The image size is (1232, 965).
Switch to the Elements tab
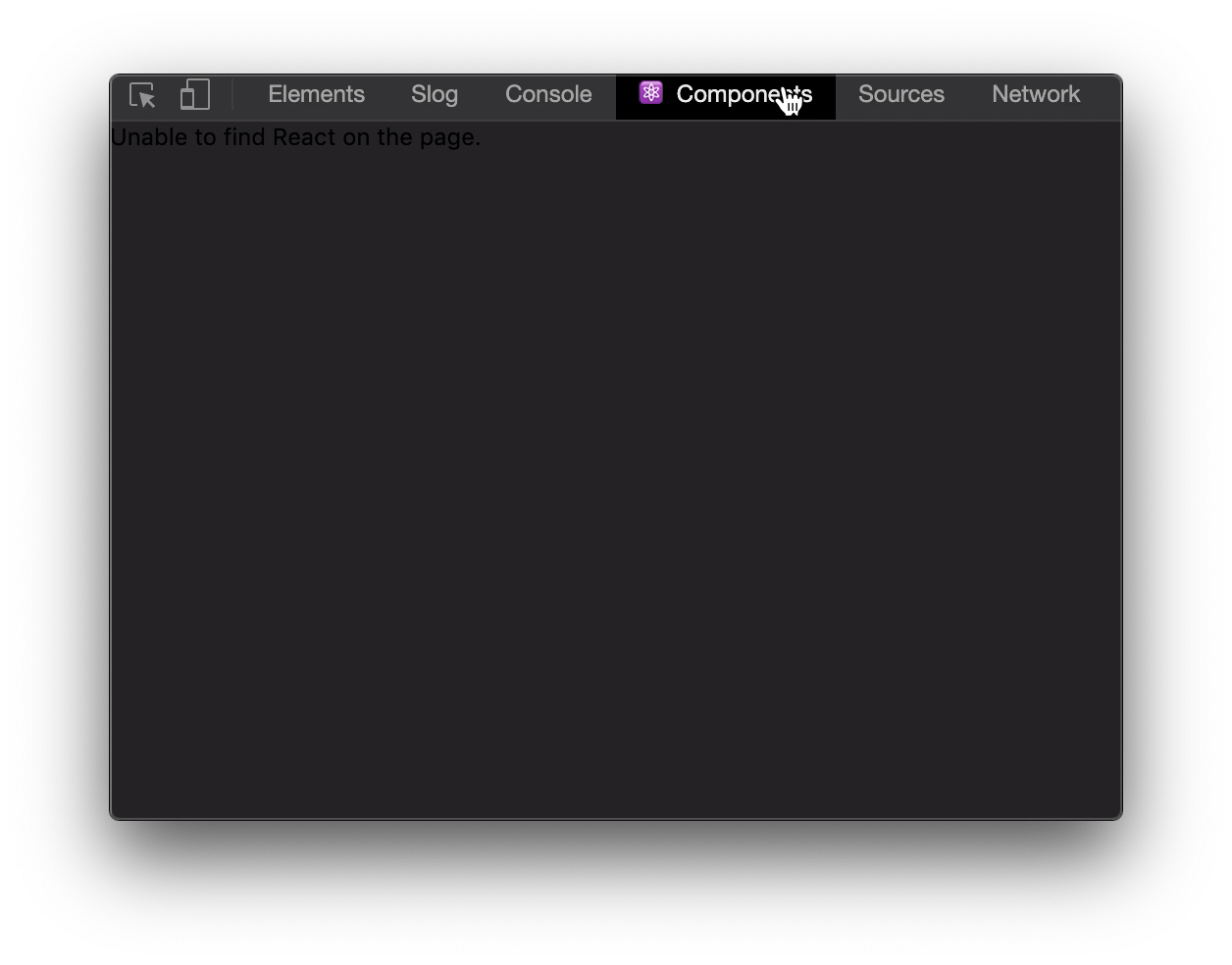pyautogui.click(x=316, y=94)
